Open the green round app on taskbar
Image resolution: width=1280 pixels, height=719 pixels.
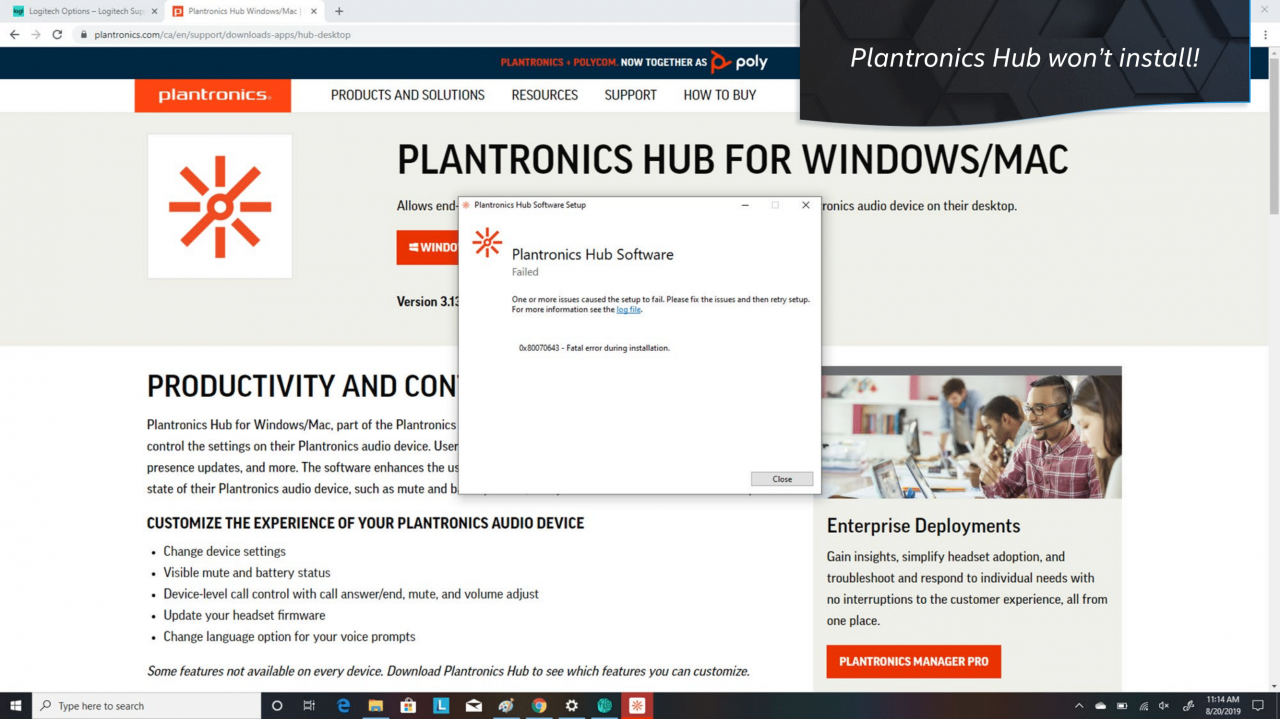pyautogui.click(x=604, y=705)
